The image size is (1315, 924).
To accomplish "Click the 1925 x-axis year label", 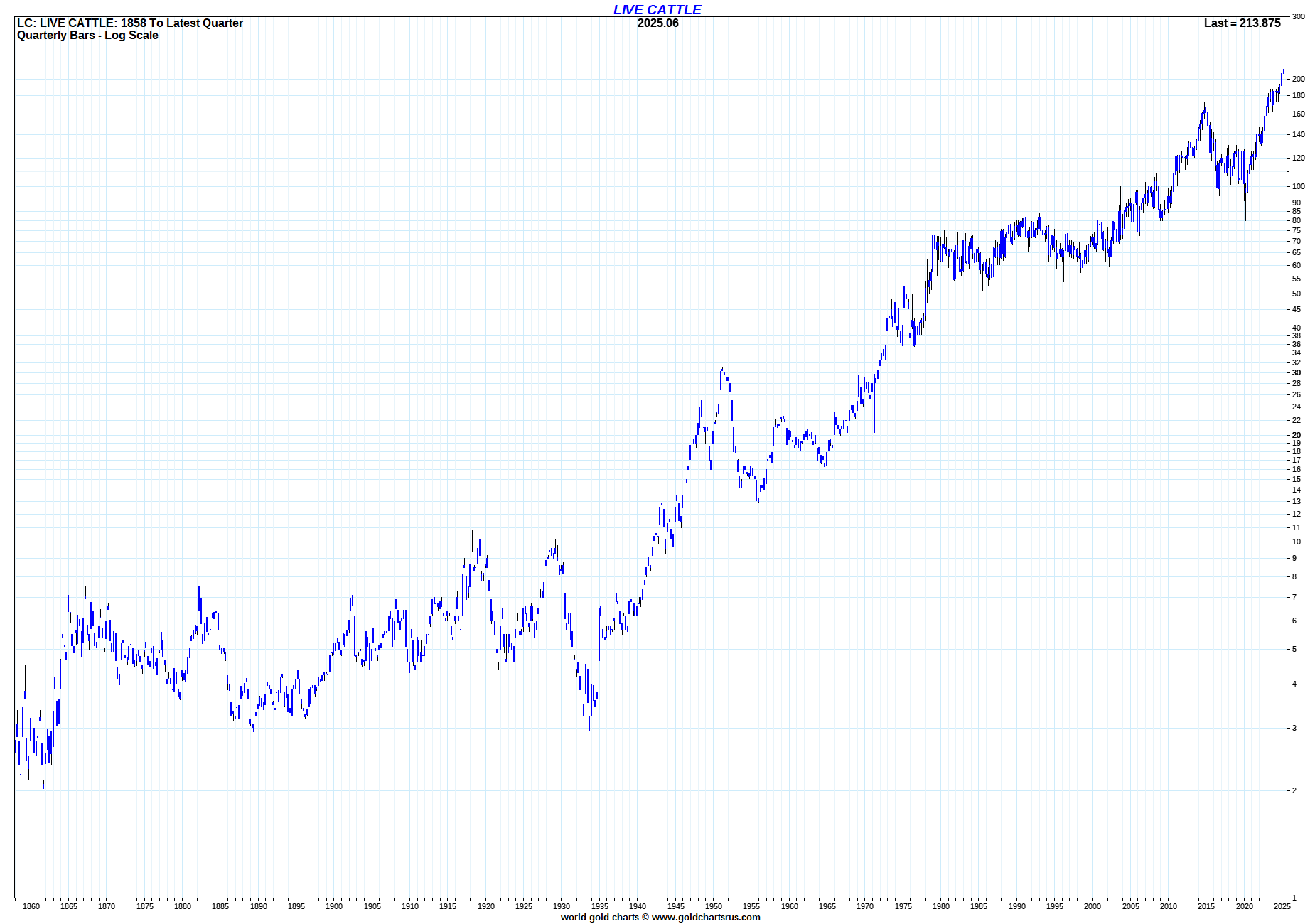I will point(524,906).
